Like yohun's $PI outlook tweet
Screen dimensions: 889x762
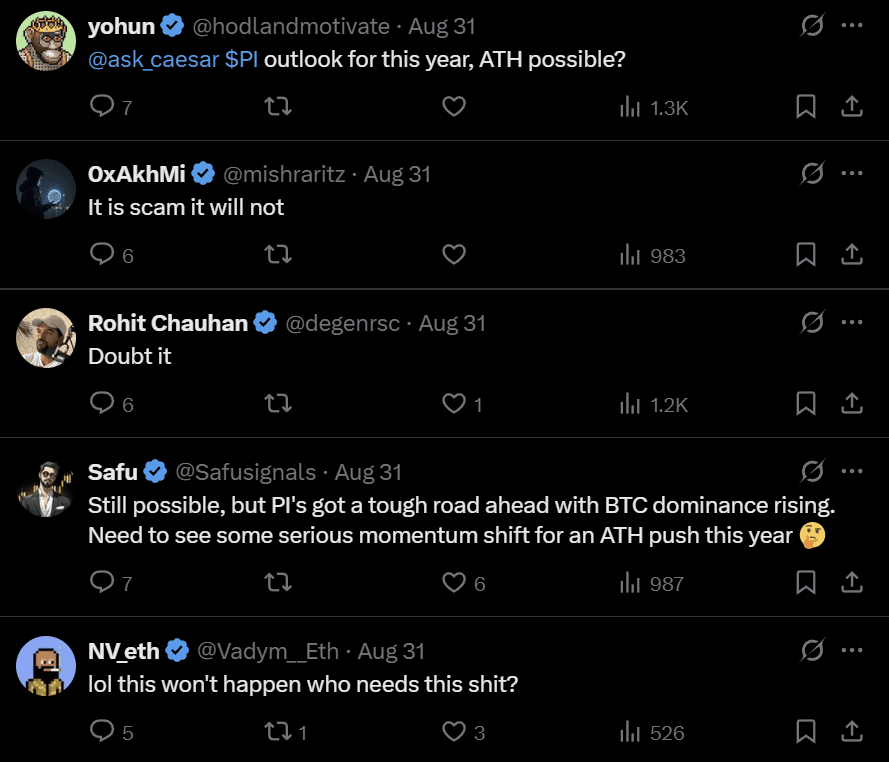pos(454,106)
